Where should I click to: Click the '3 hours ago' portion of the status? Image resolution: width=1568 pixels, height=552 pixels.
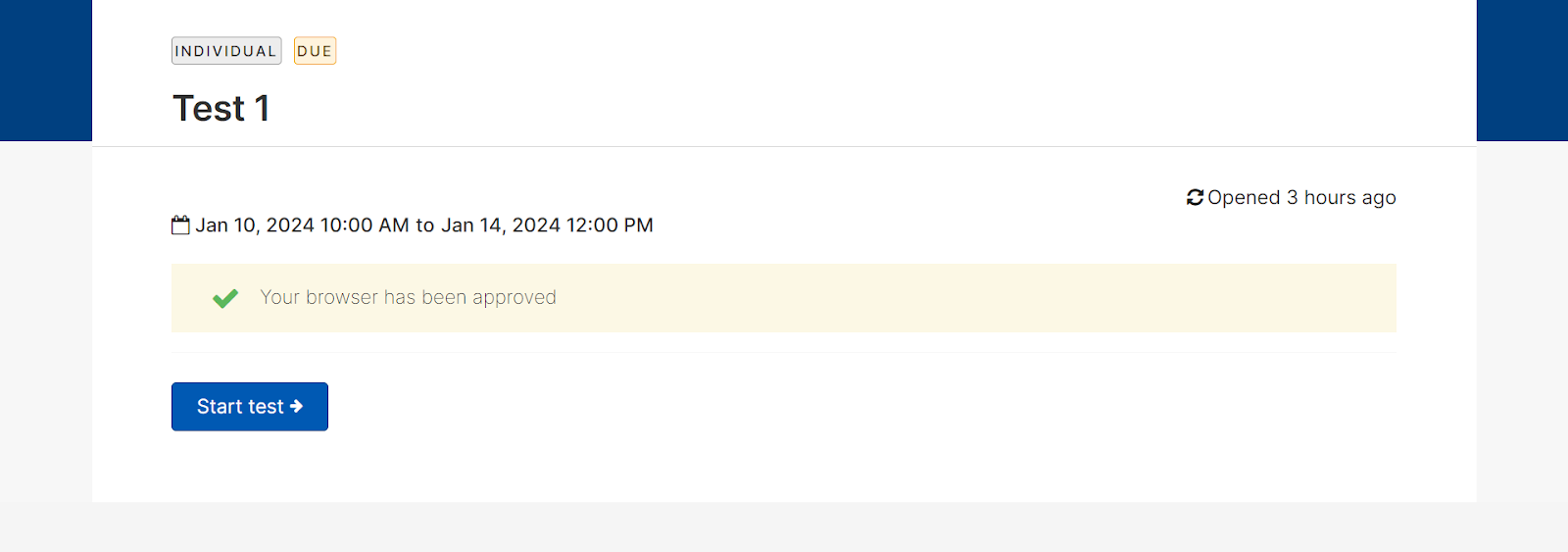pos(1342,198)
